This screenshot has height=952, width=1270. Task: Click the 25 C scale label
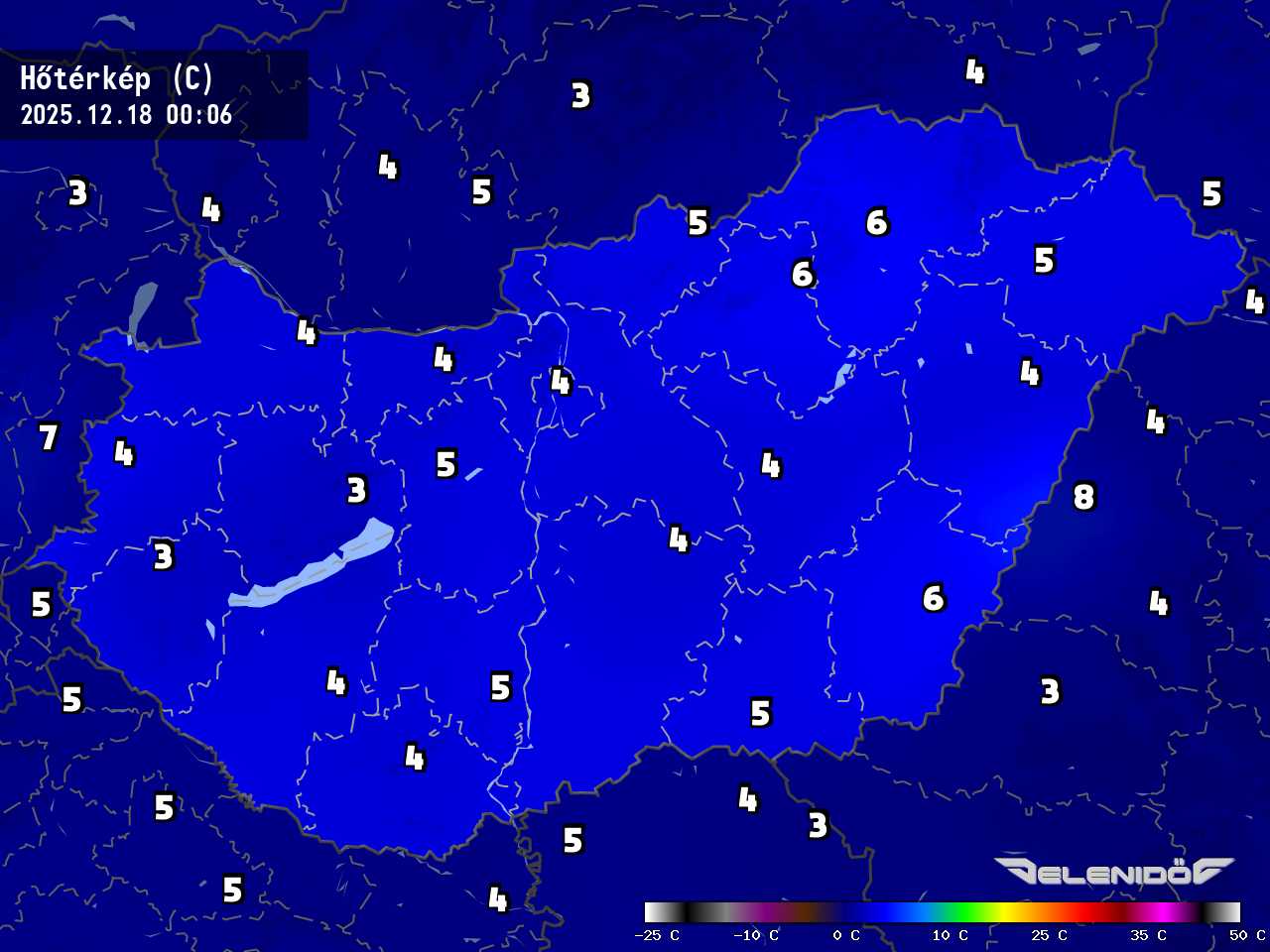pos(1049,935)
